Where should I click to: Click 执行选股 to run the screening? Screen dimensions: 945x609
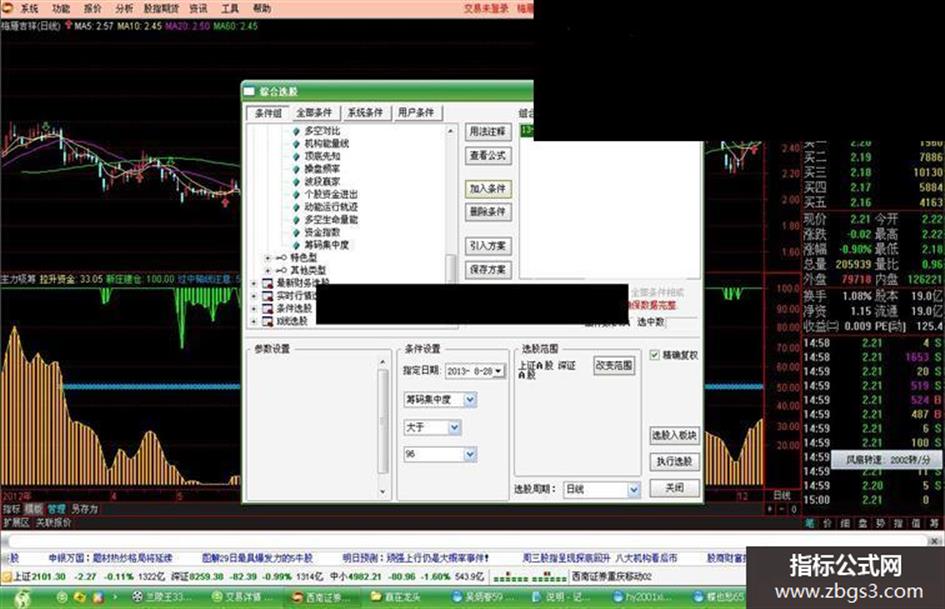(674, 461)
